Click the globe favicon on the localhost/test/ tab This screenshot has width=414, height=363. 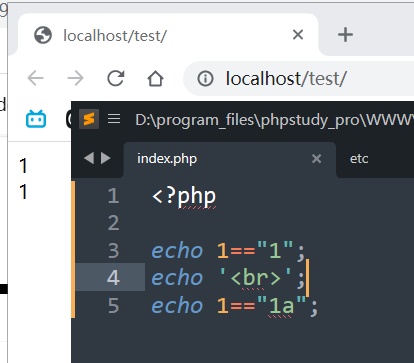(43, 35)
